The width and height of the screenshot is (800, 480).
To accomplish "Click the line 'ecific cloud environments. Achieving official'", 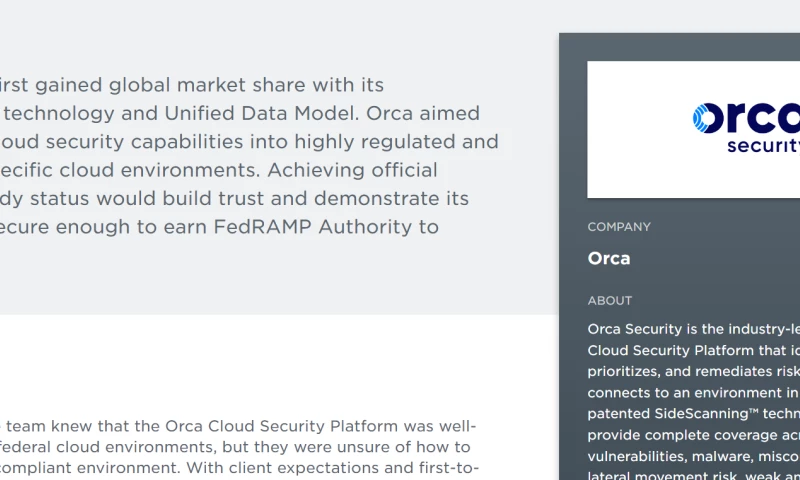I will tap(219, 170).
